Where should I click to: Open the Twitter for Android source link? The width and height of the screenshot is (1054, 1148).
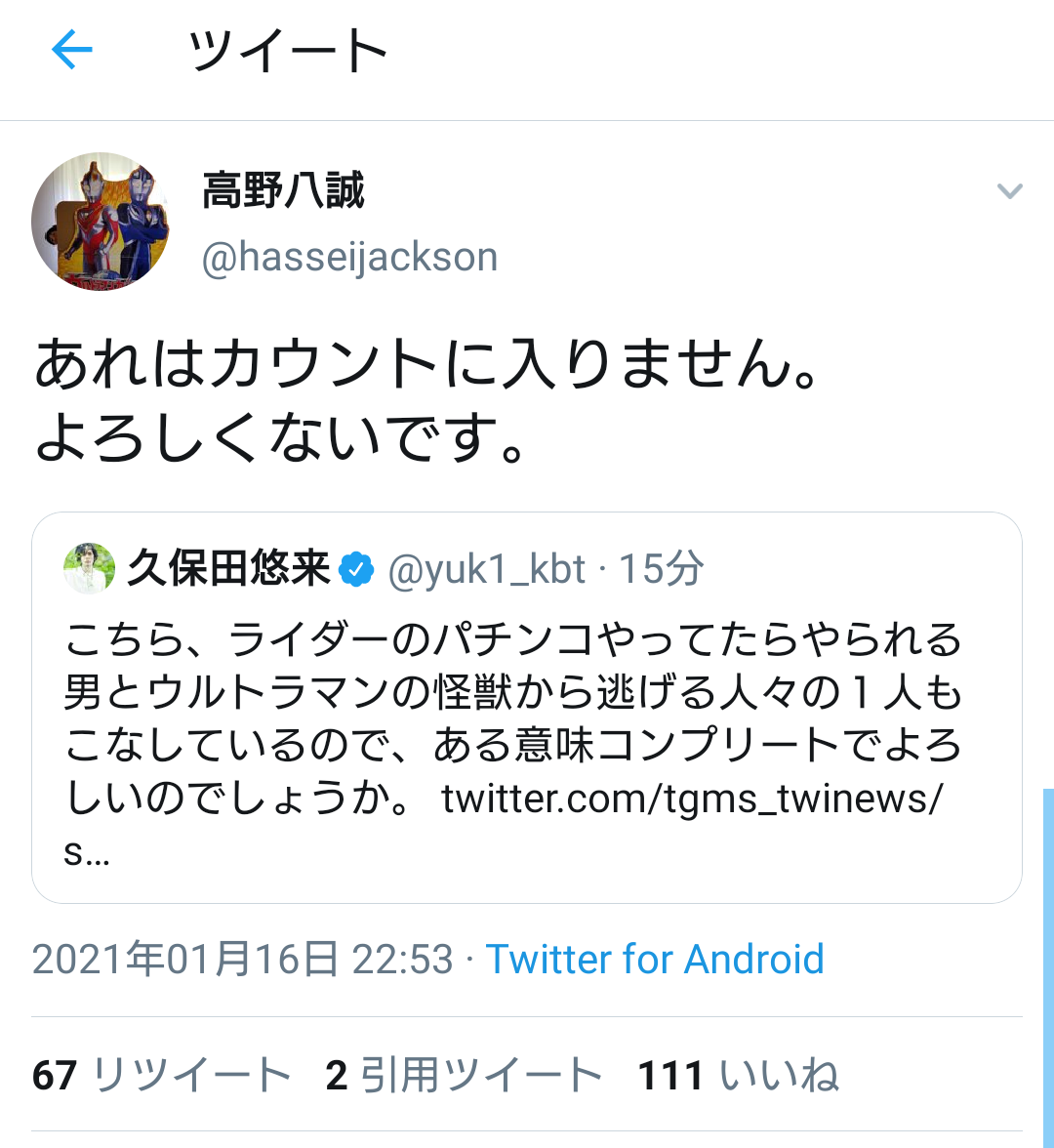655,960
